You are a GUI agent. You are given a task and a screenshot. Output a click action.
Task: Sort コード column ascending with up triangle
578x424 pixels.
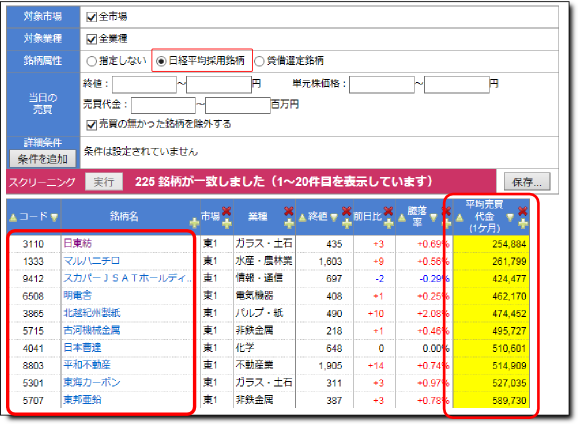(13, 218)
